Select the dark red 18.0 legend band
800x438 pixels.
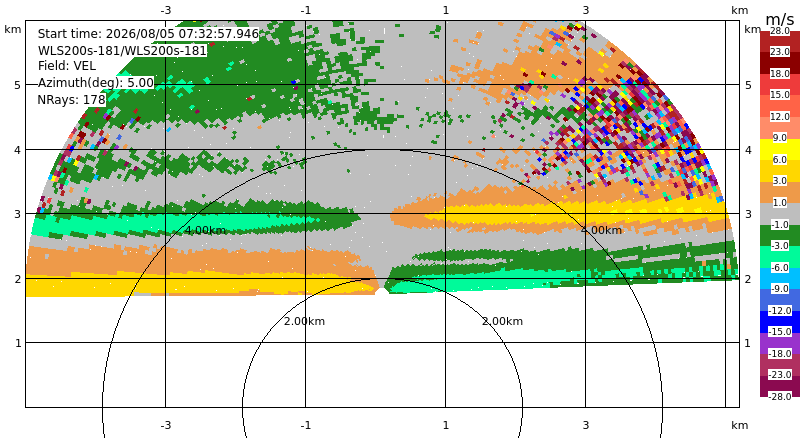coord(780,63)
